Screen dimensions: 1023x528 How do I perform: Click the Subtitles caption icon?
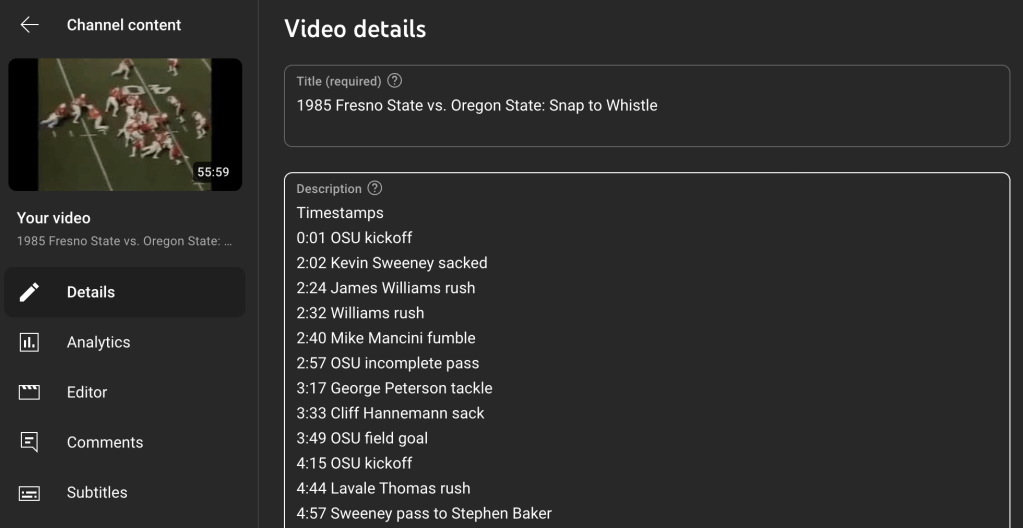click(x=30, y=492)
